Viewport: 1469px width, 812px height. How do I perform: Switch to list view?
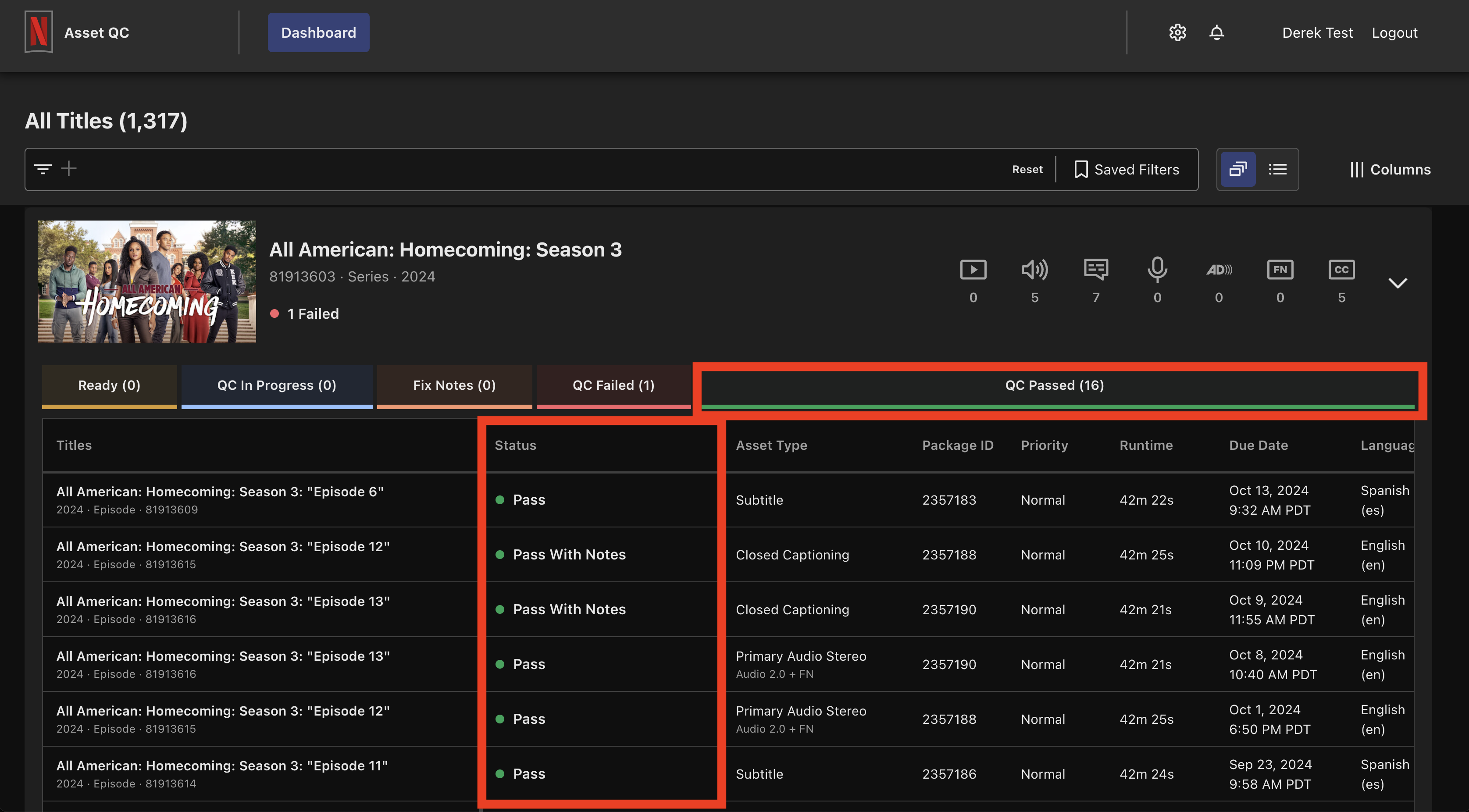click(1277, 169)
